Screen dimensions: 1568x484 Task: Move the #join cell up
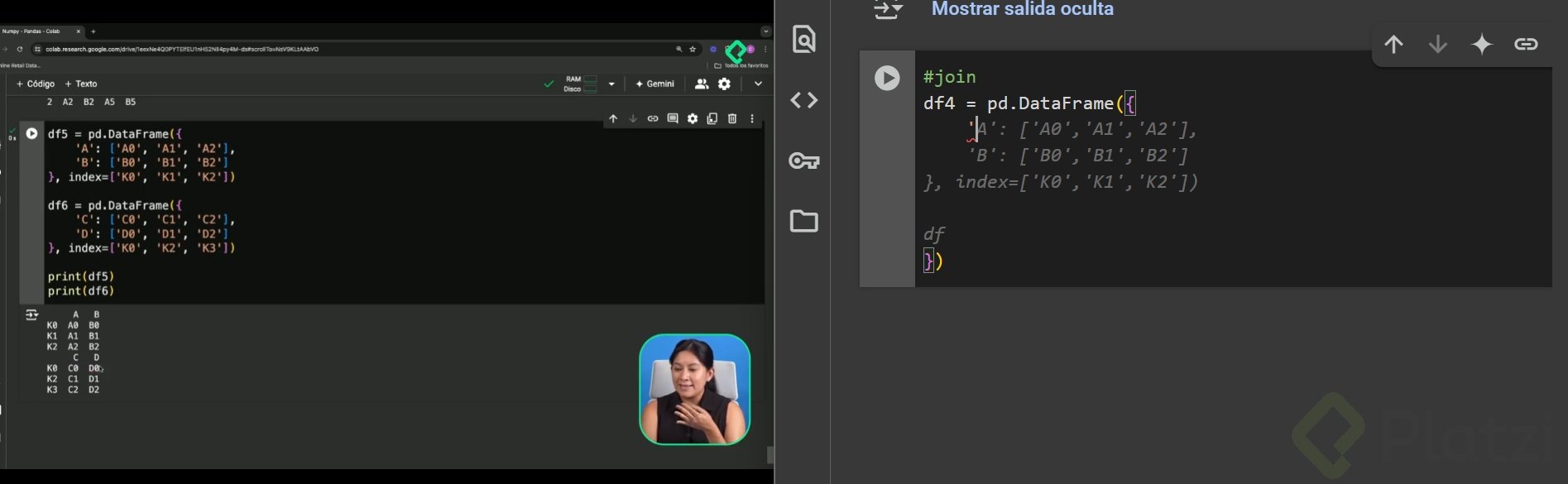[x=1394, y=44]
